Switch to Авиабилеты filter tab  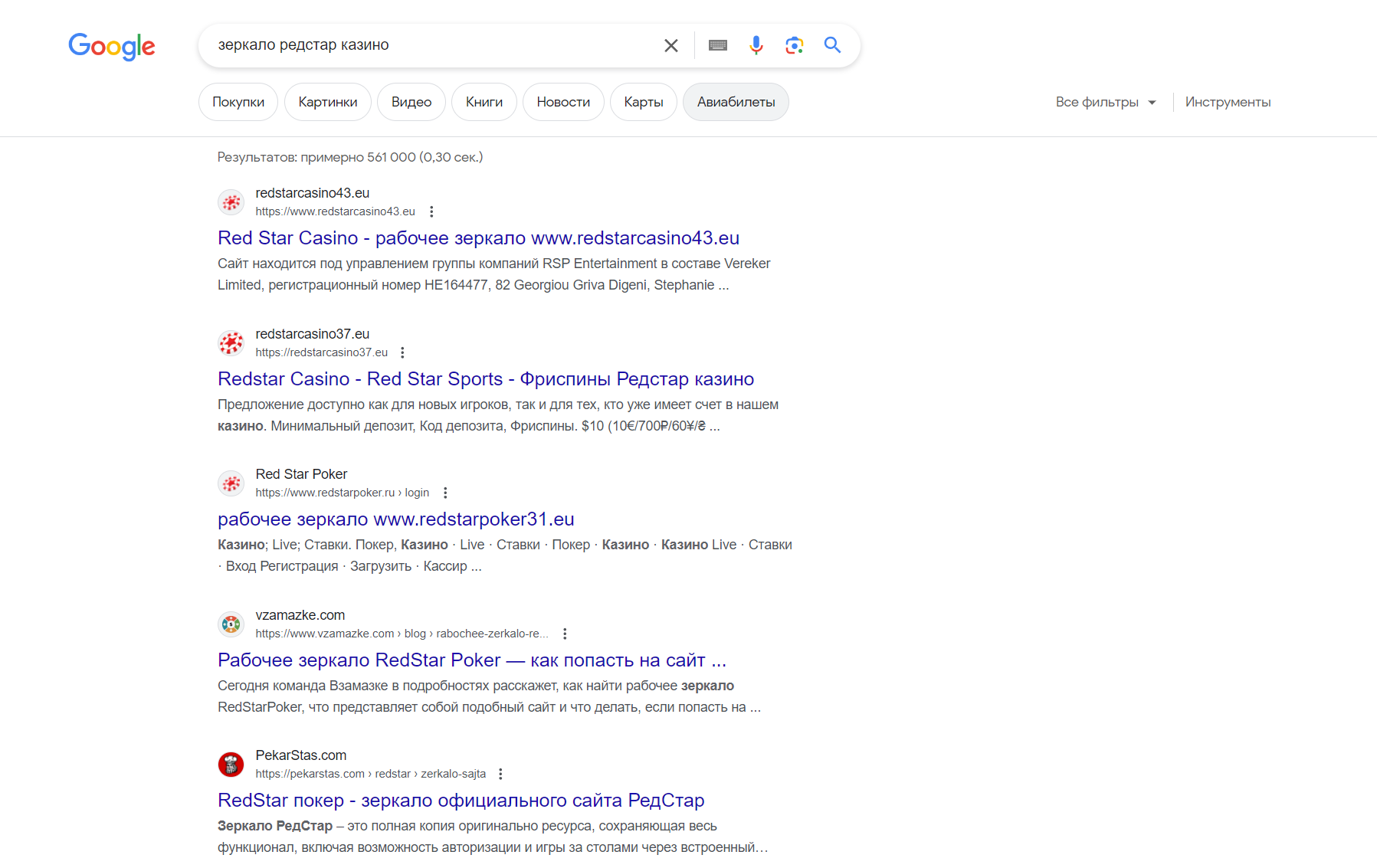pos(736,102)
